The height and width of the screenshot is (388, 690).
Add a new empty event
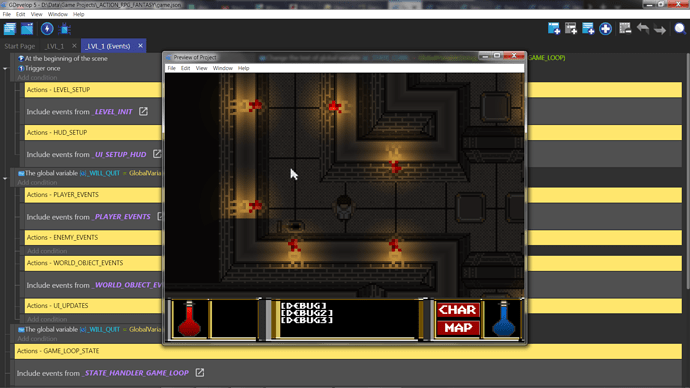coord(554,29)
